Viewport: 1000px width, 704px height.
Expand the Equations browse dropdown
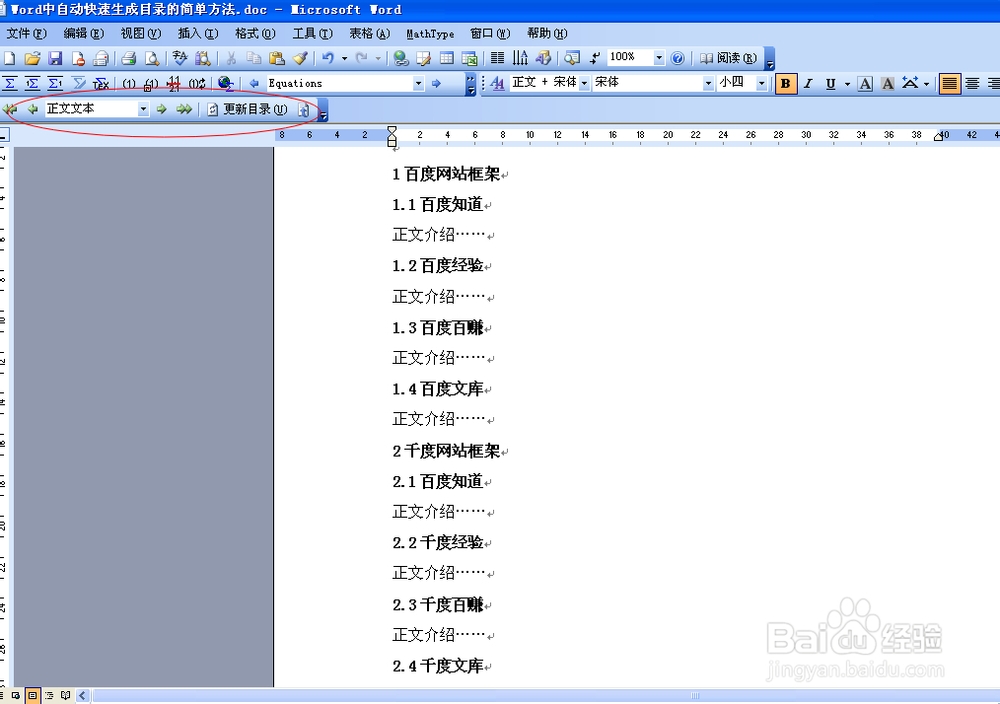(x=418, y=84)
